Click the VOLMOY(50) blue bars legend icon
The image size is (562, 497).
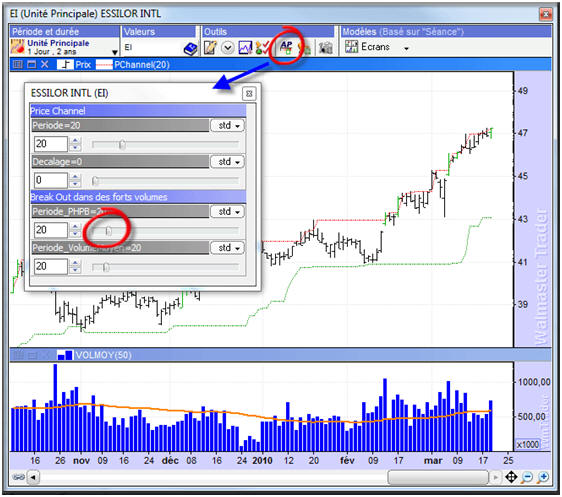pyautogui.click(x=65, y=355)
